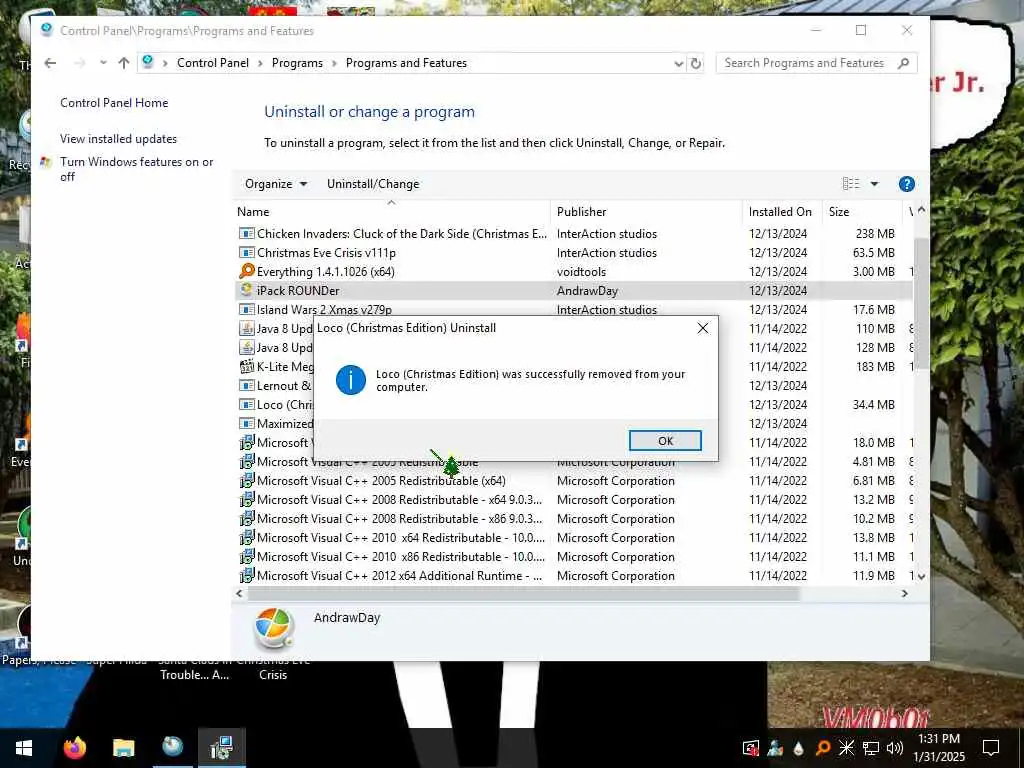Screen dimensions: 1024x768
Task: Click the 34.4 MB size cell
Action: coord(872,404)
